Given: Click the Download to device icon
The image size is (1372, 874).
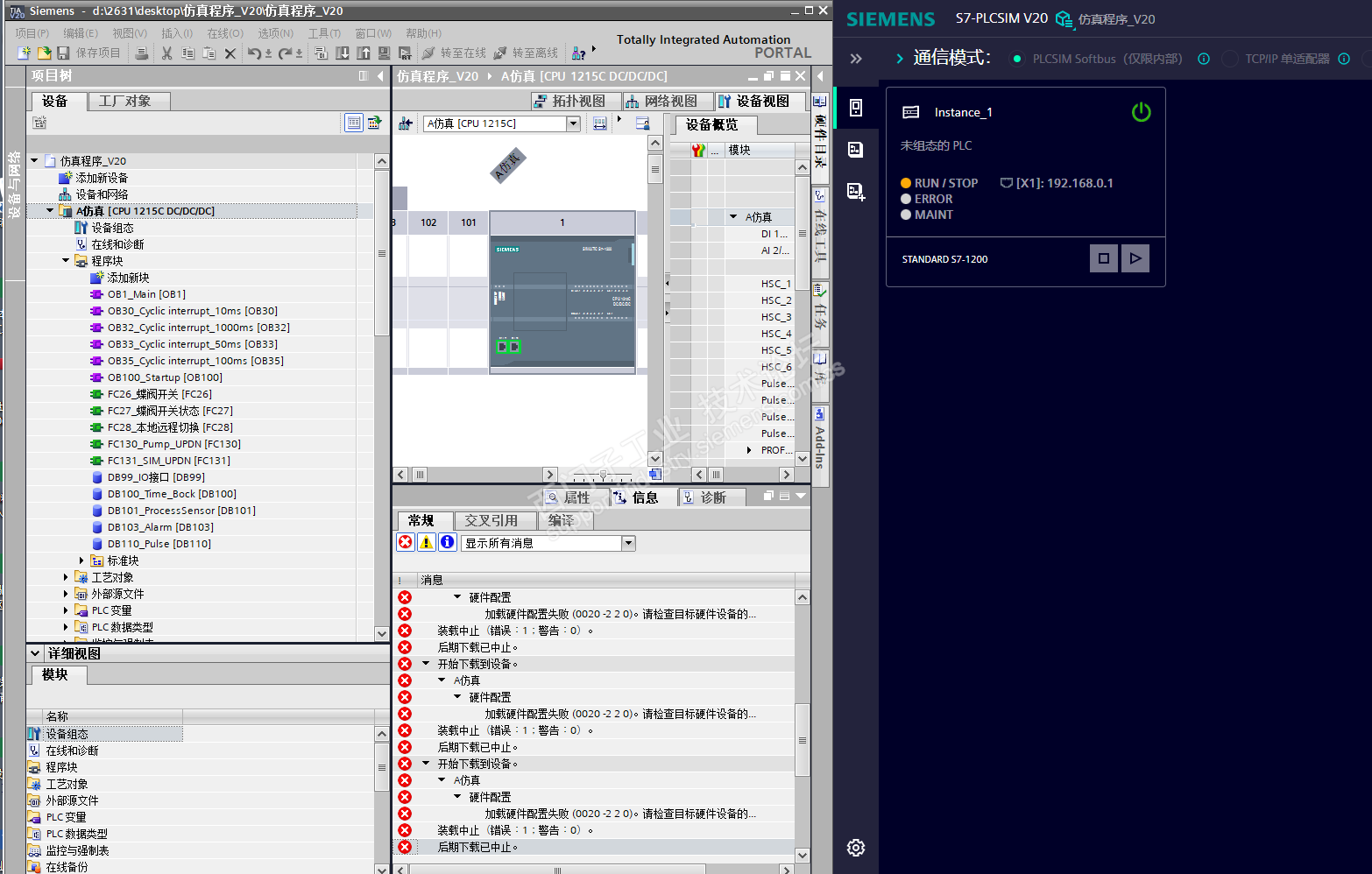Looking at the screenshot, I should click(x=343, y=53).
